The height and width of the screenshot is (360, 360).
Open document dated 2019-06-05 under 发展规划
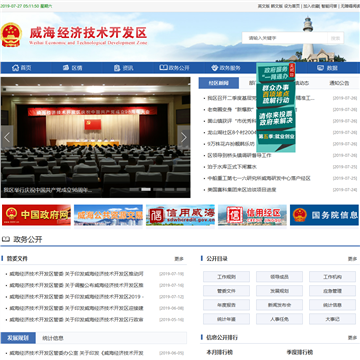tap(76, 353)
